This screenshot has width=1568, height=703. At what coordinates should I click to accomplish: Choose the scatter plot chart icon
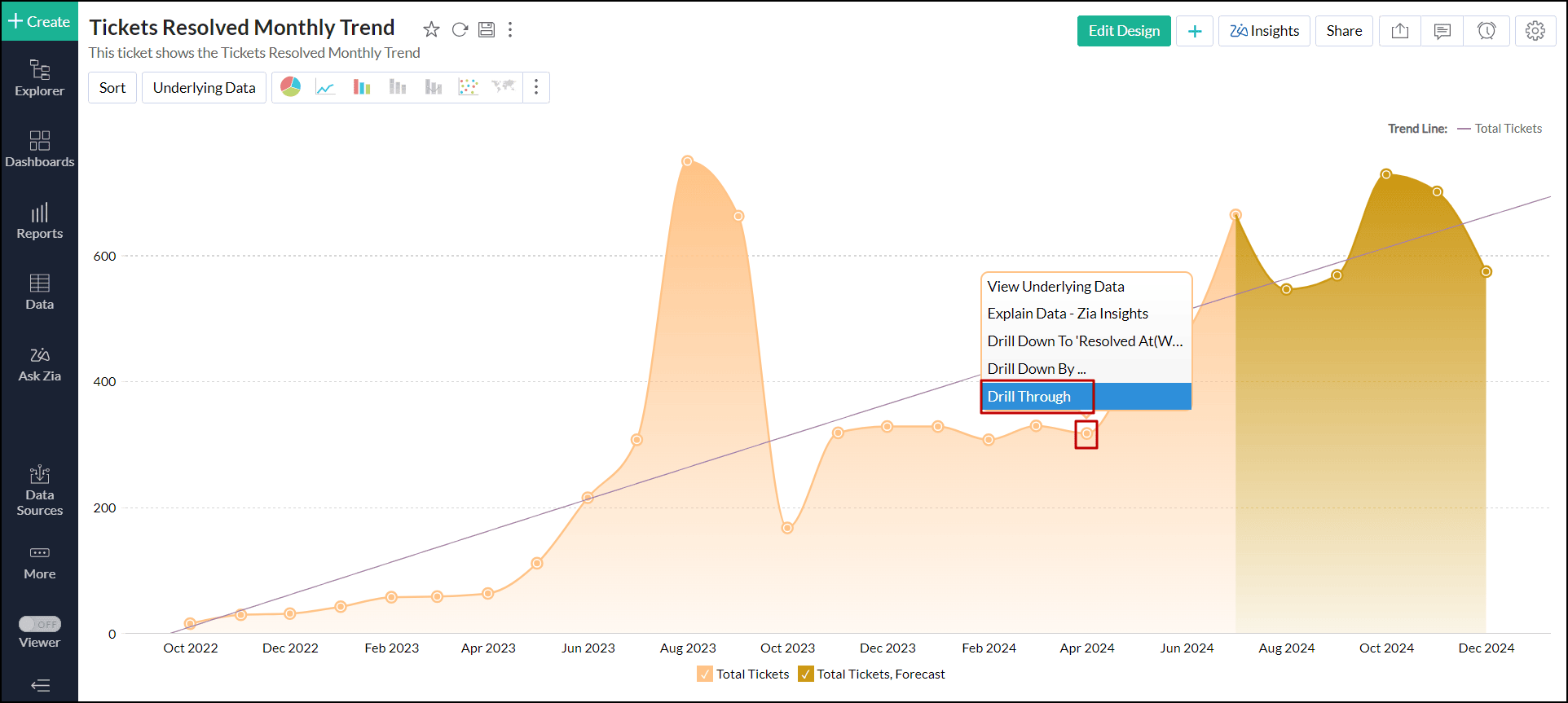(x=468, y=87)
